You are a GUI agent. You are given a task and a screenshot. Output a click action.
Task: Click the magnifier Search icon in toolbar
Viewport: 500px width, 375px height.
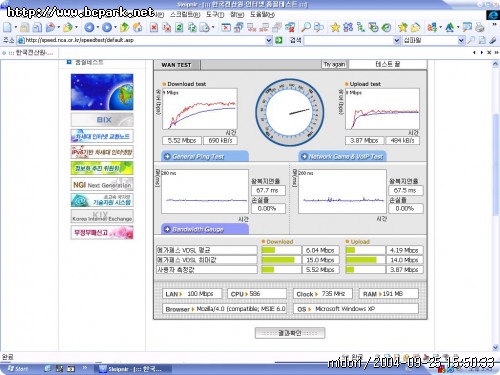306,27
